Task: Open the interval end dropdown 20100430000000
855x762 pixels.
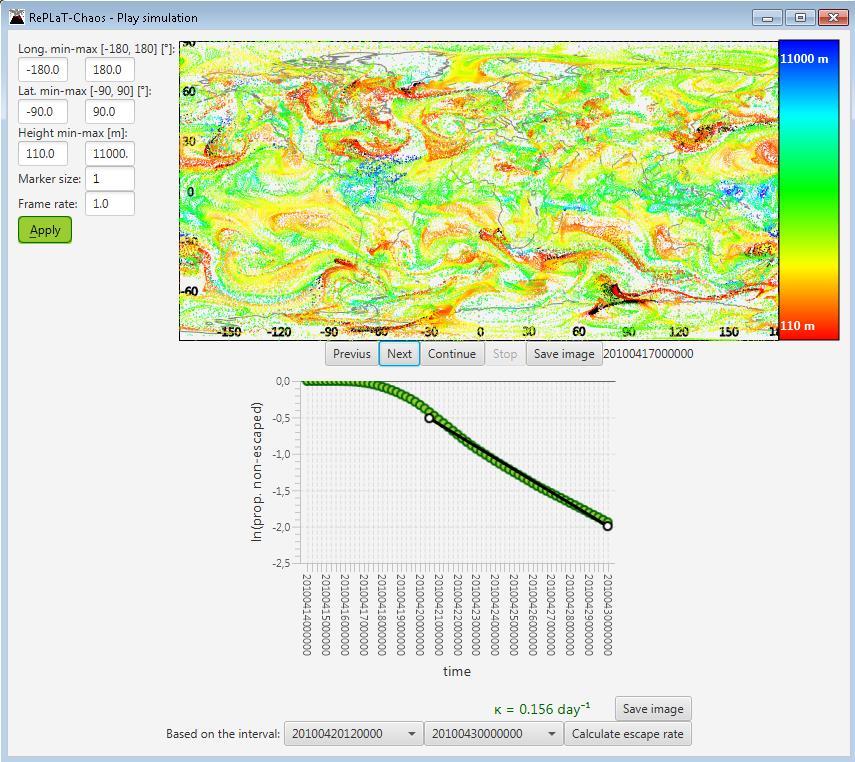Action: point(493,734)
